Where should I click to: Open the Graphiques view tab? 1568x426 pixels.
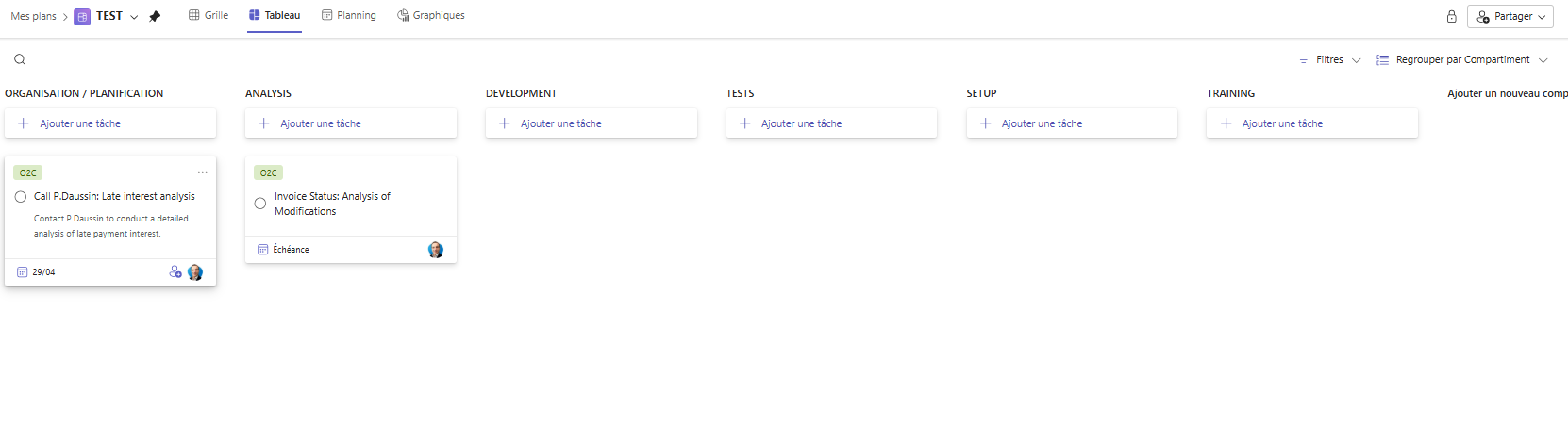click(x=431, y=15)
